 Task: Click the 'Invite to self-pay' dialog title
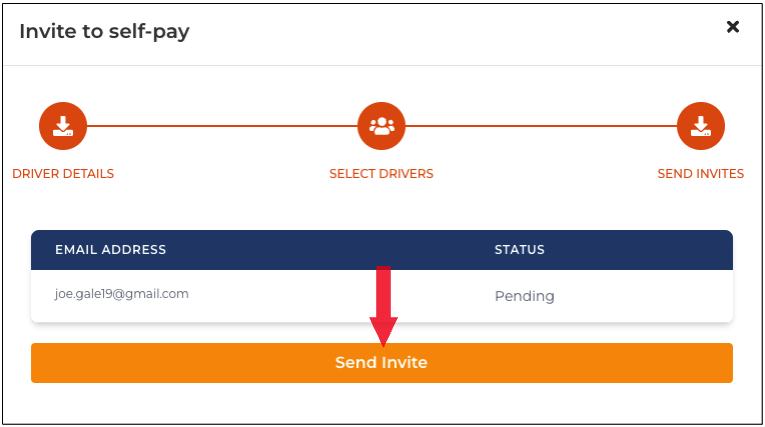tap(104, 32)
